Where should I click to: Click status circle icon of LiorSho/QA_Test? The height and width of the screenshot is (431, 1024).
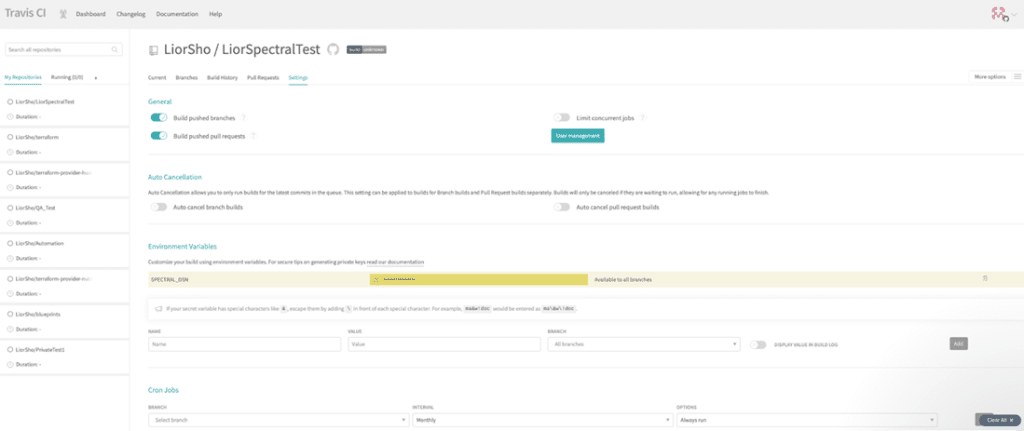(x=10, y=208)
